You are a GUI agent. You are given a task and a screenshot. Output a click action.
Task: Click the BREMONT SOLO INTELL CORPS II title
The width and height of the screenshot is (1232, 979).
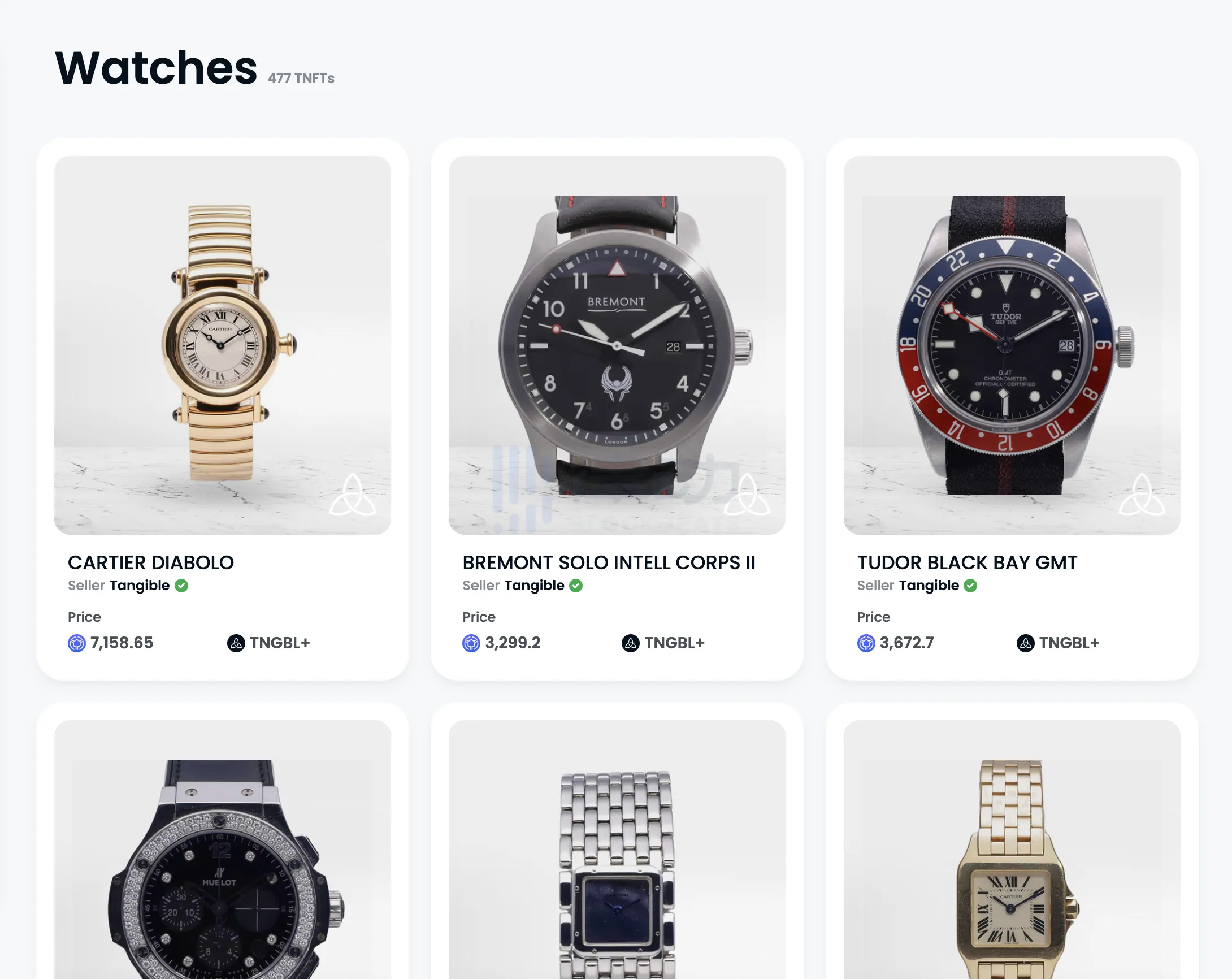click(609, 562)
